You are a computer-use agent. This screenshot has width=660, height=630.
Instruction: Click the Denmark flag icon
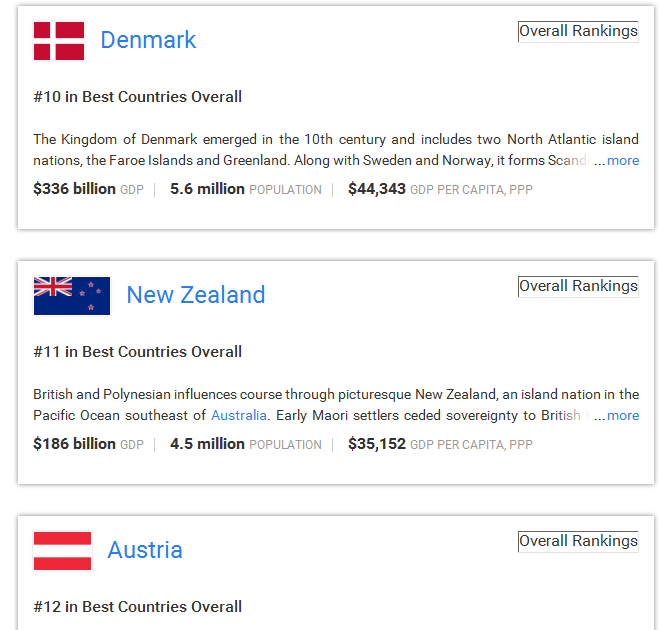pos(59,41)
